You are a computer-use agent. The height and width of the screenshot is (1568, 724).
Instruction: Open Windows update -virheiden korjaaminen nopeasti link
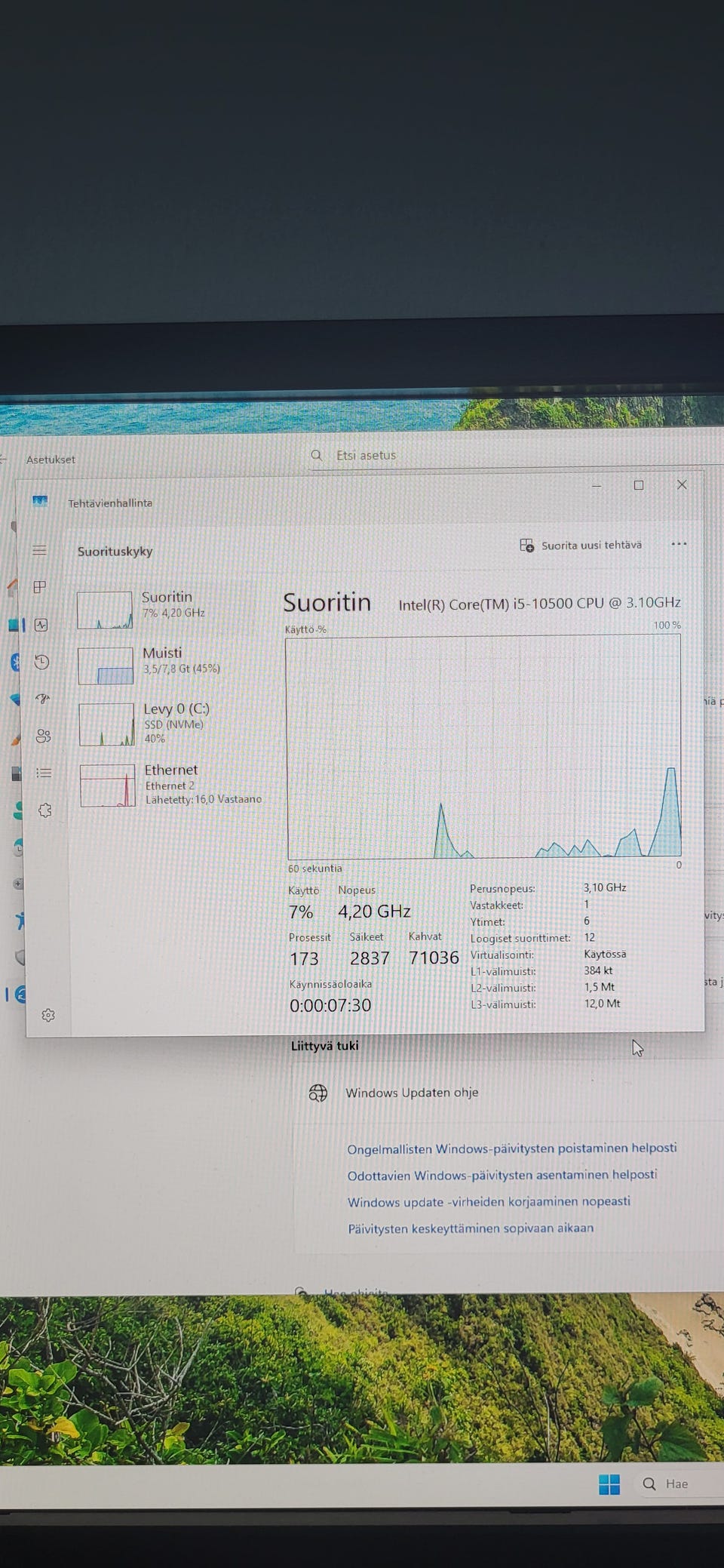[489, 1201]
